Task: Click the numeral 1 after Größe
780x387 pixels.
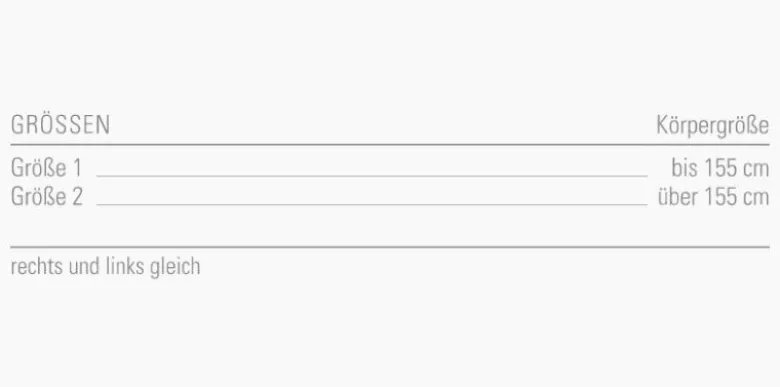Action: pyautogui.click(x=76, y=168)
